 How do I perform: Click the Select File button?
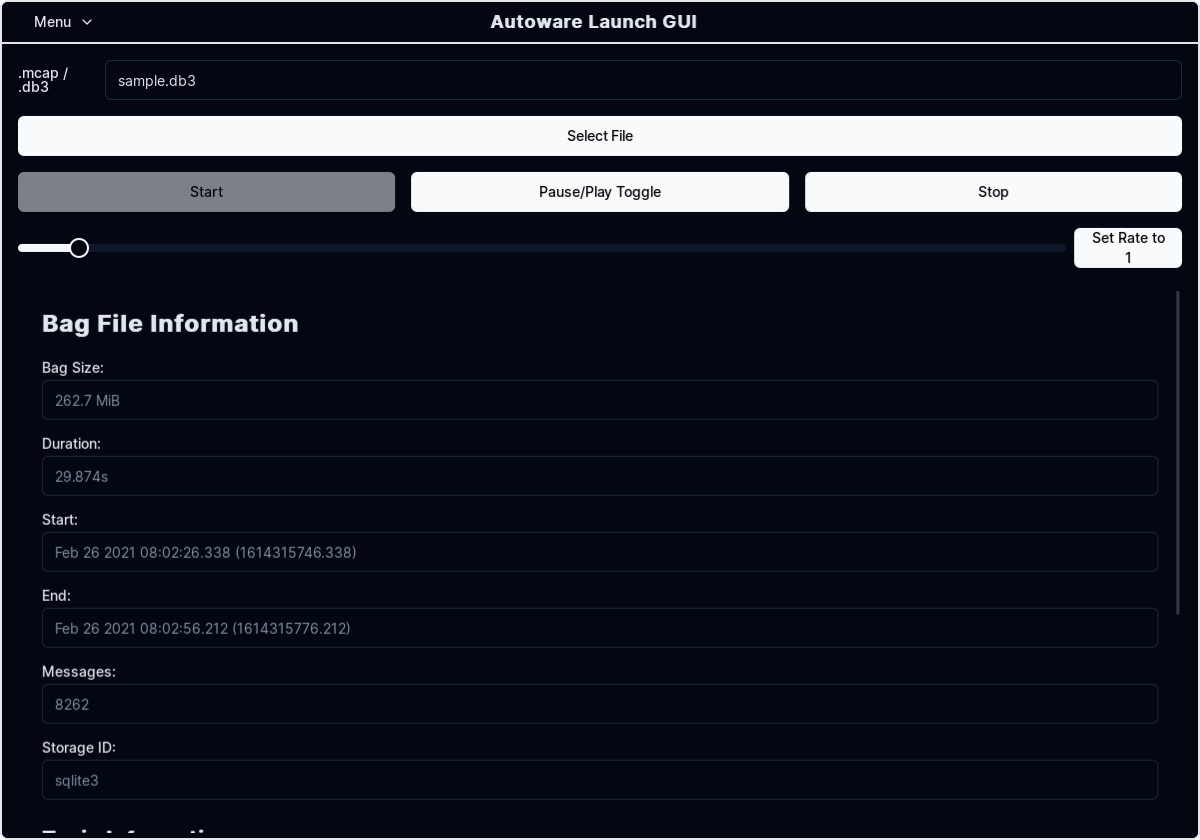pos(599,136)
